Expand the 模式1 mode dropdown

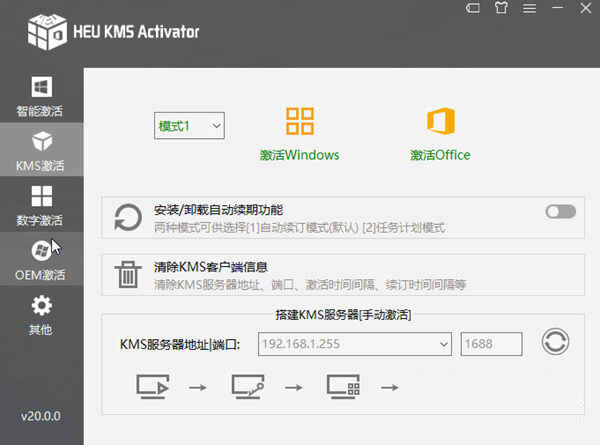189,126
